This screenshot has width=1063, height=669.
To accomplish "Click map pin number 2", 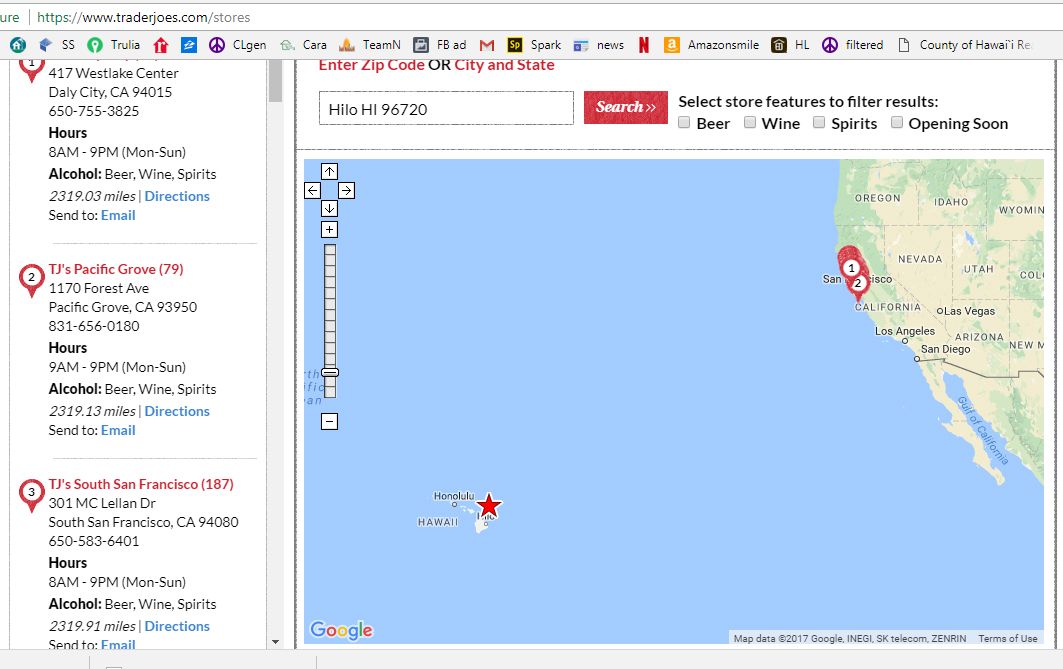I will 858,284.
